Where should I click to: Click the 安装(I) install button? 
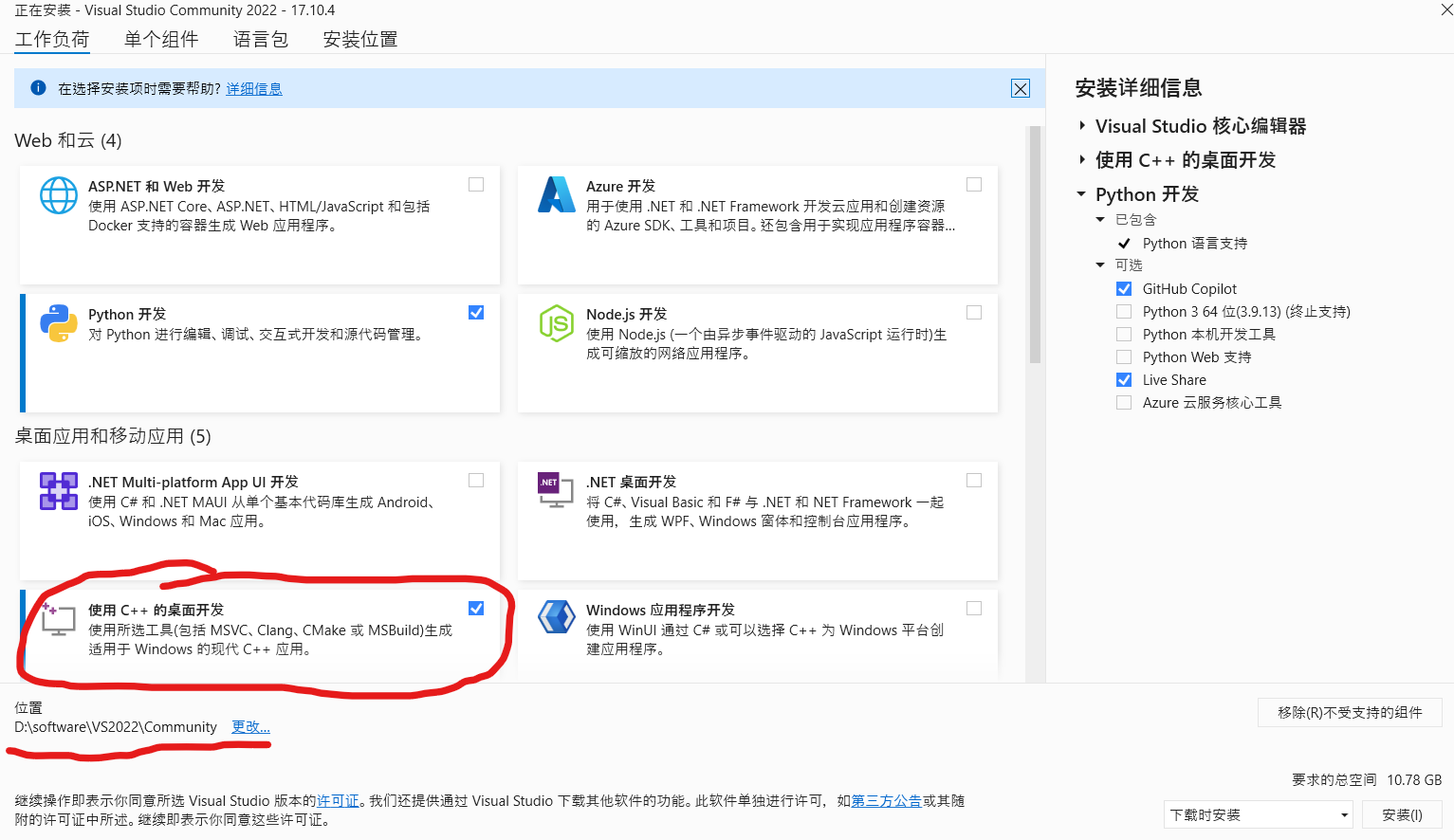tap(1402, 815)
